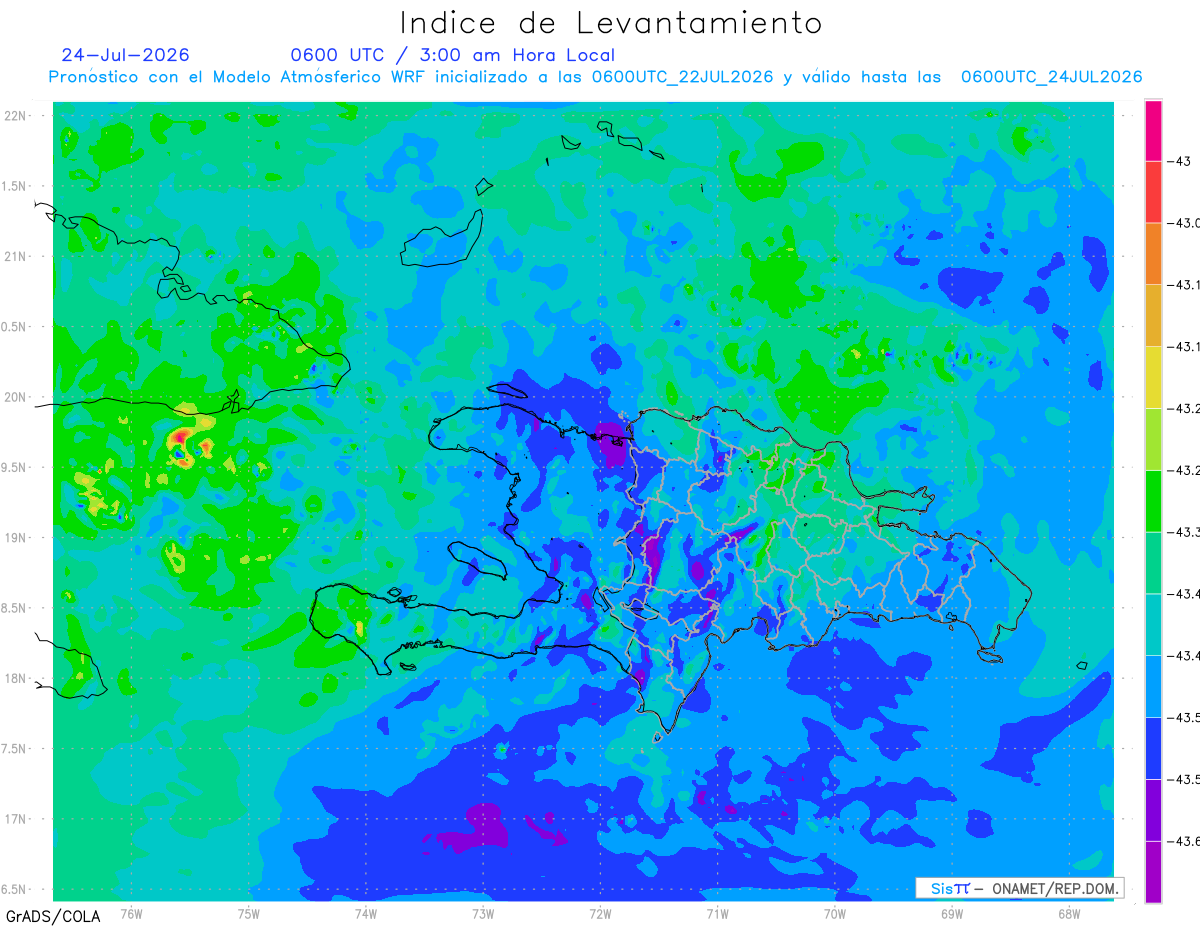Image resolution: width=1200 pixels, height=927 pixels.
Task: Click the "Indice de Levantamiento" map title
Action: point(611,23)
